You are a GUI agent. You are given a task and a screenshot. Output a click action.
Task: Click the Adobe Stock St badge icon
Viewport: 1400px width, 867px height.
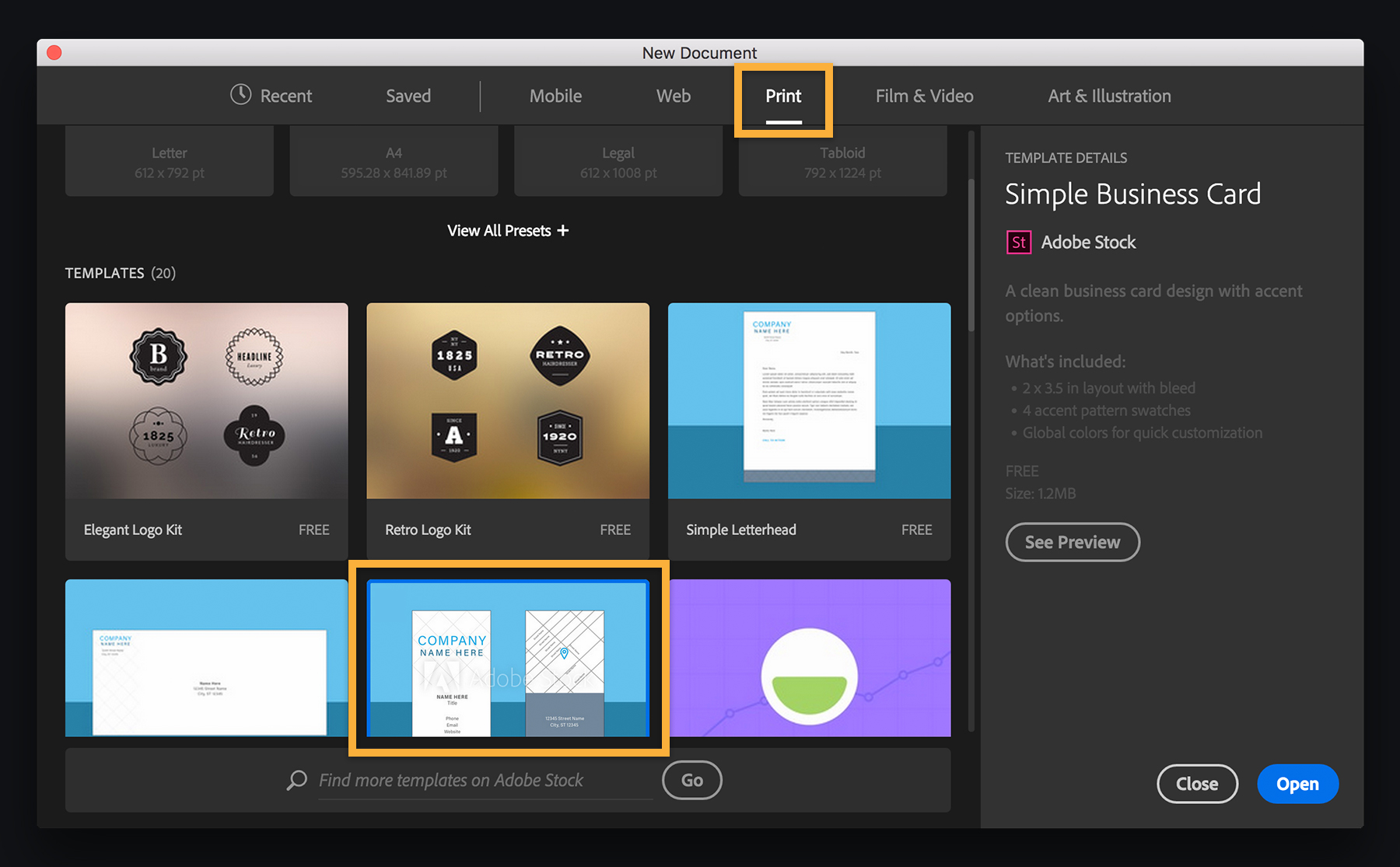pyautogui.click(x=1018, y=242)
